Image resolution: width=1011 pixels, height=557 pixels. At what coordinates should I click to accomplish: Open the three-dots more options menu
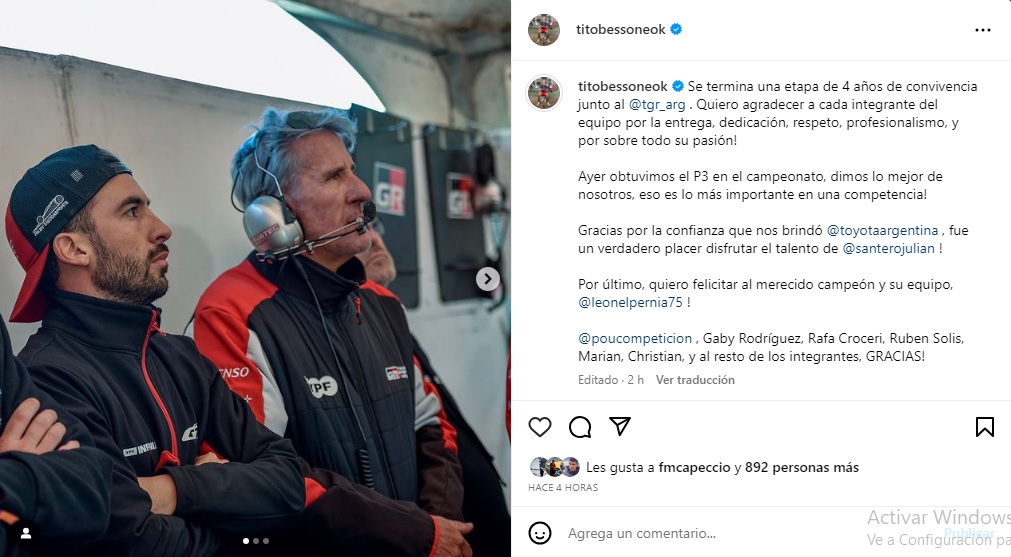pyautogui.click(x=983, y=30)
